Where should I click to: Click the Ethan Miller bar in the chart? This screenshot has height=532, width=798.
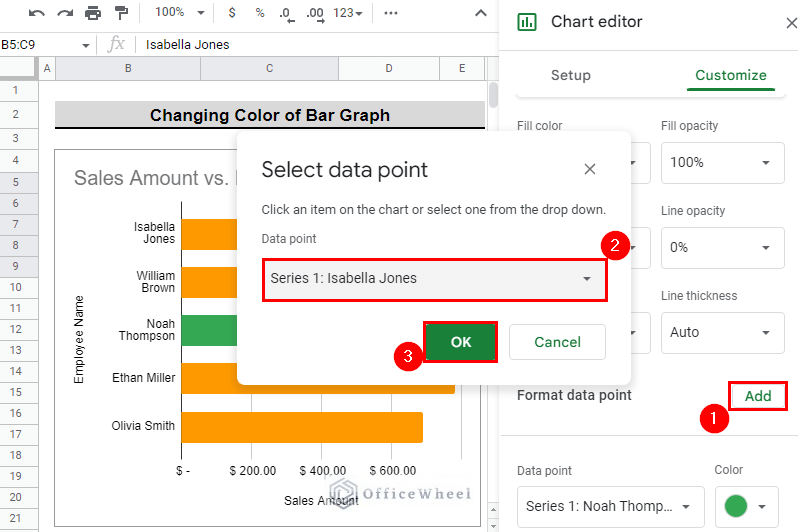tap(318, 378)
